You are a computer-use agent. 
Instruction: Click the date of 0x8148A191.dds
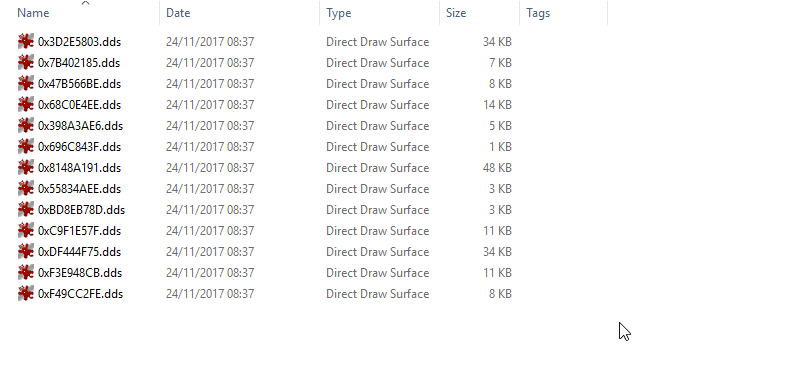(x=210, y=168)
